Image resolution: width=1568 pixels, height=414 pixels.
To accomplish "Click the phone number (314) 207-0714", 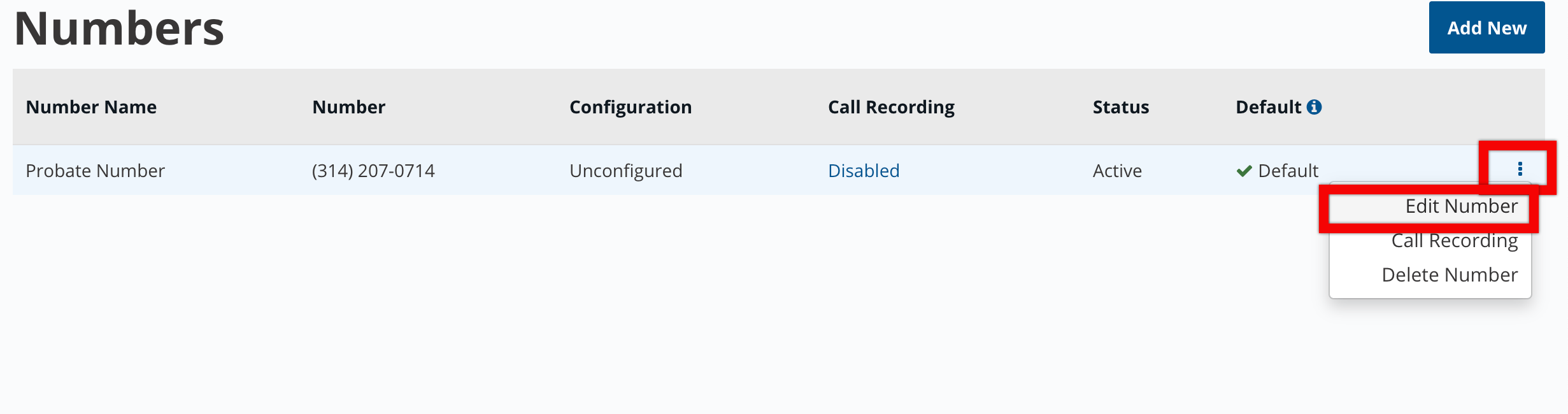I will [x=373, y=171].
